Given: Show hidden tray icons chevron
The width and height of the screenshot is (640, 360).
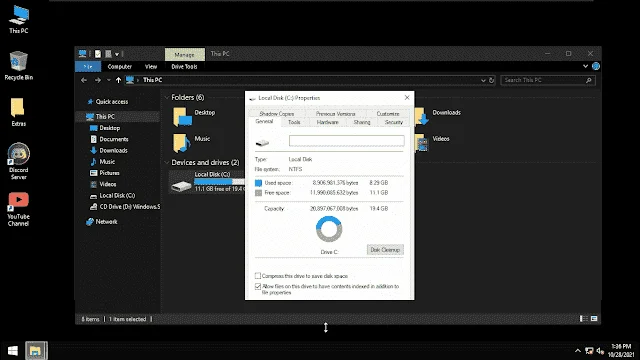Looking at the screenshot, I should point(578,351).
